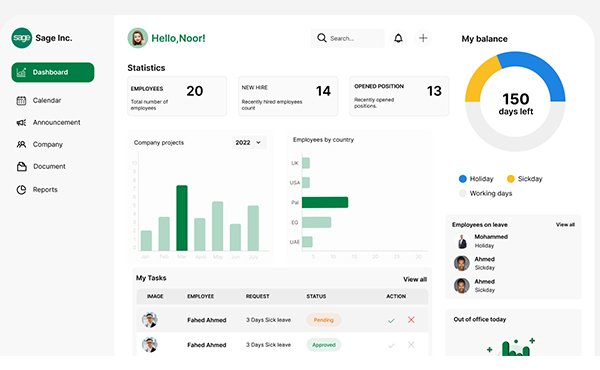Click the Reports pie chart icon
Image resolution: width=600 pixels, height=370 pixels.
pos(21,189)
